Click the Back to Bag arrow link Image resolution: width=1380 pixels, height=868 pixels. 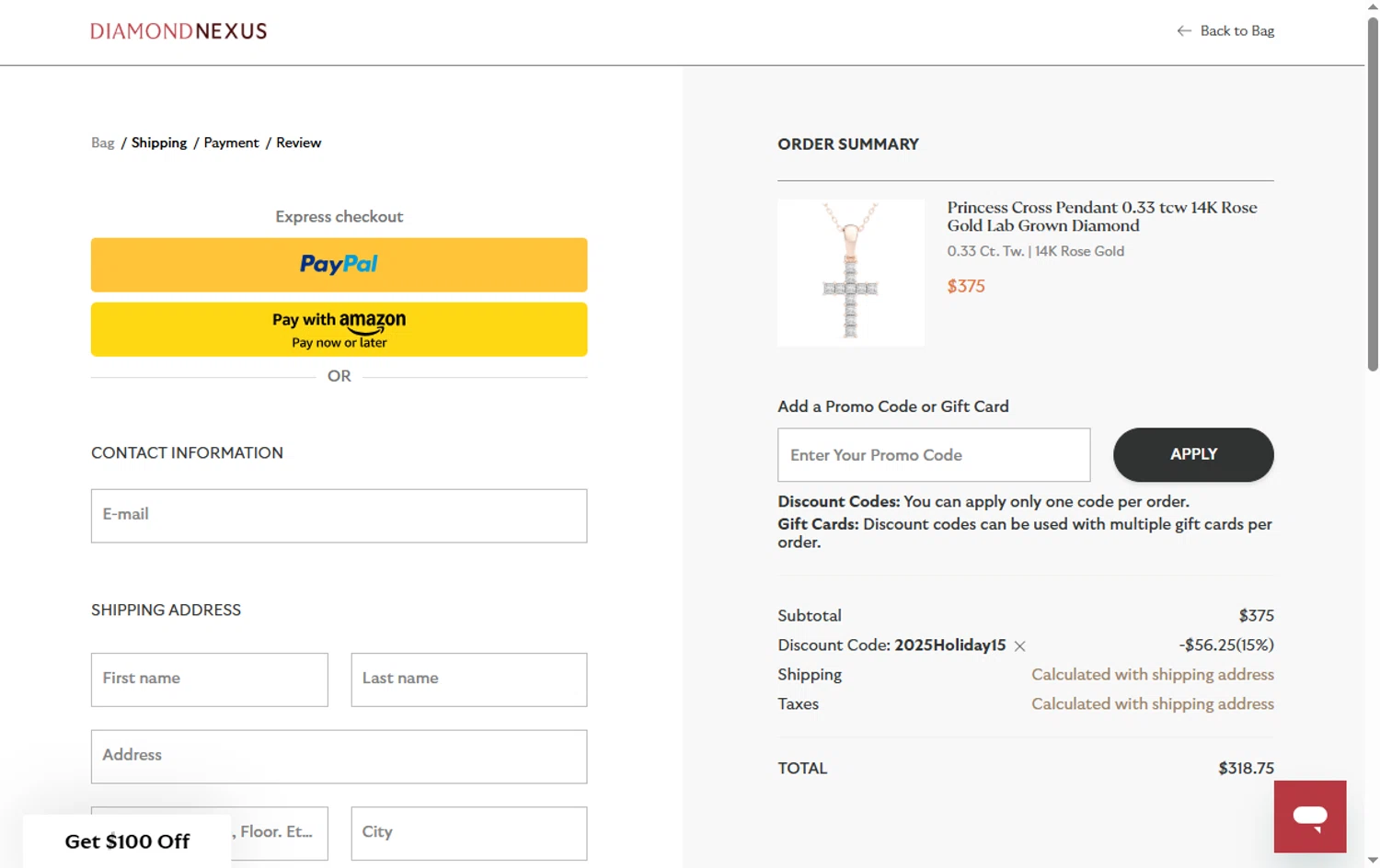pos(1225,31)
